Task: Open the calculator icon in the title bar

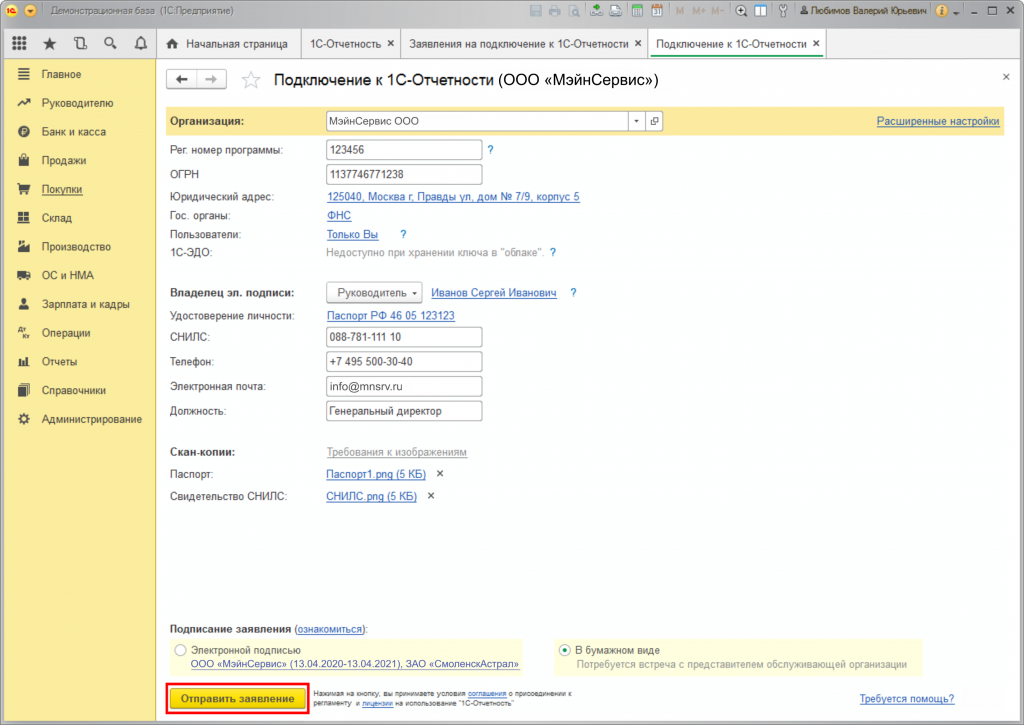Action: click(x=637, y=10)
